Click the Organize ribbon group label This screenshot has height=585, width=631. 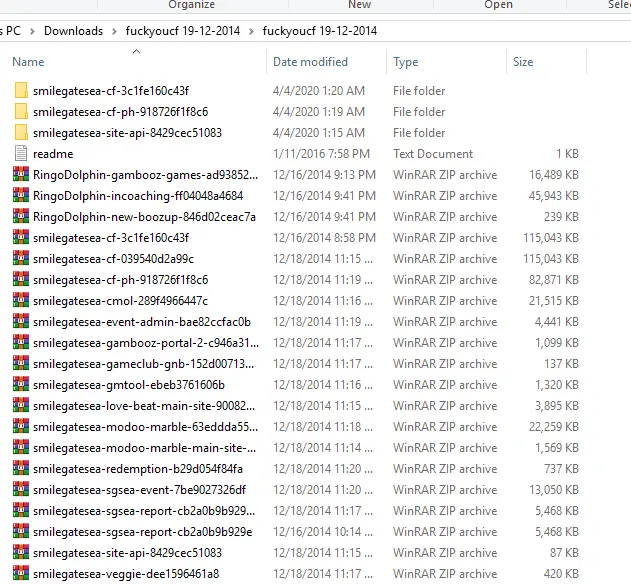(x=192, y=4)
